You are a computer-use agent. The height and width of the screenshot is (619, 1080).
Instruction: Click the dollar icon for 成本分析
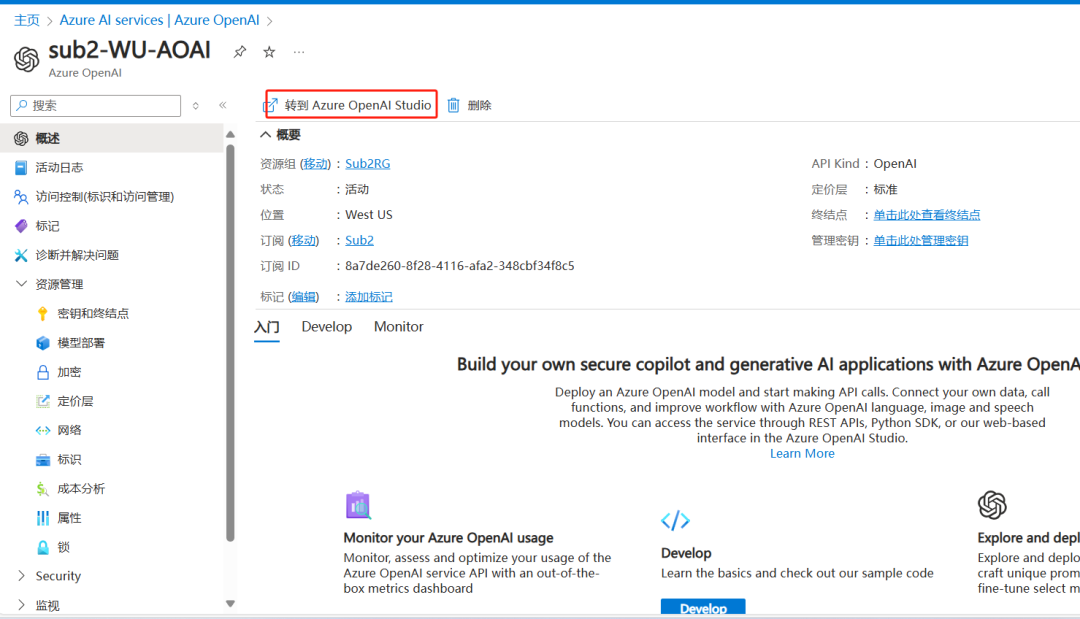[x=43, y=489]
